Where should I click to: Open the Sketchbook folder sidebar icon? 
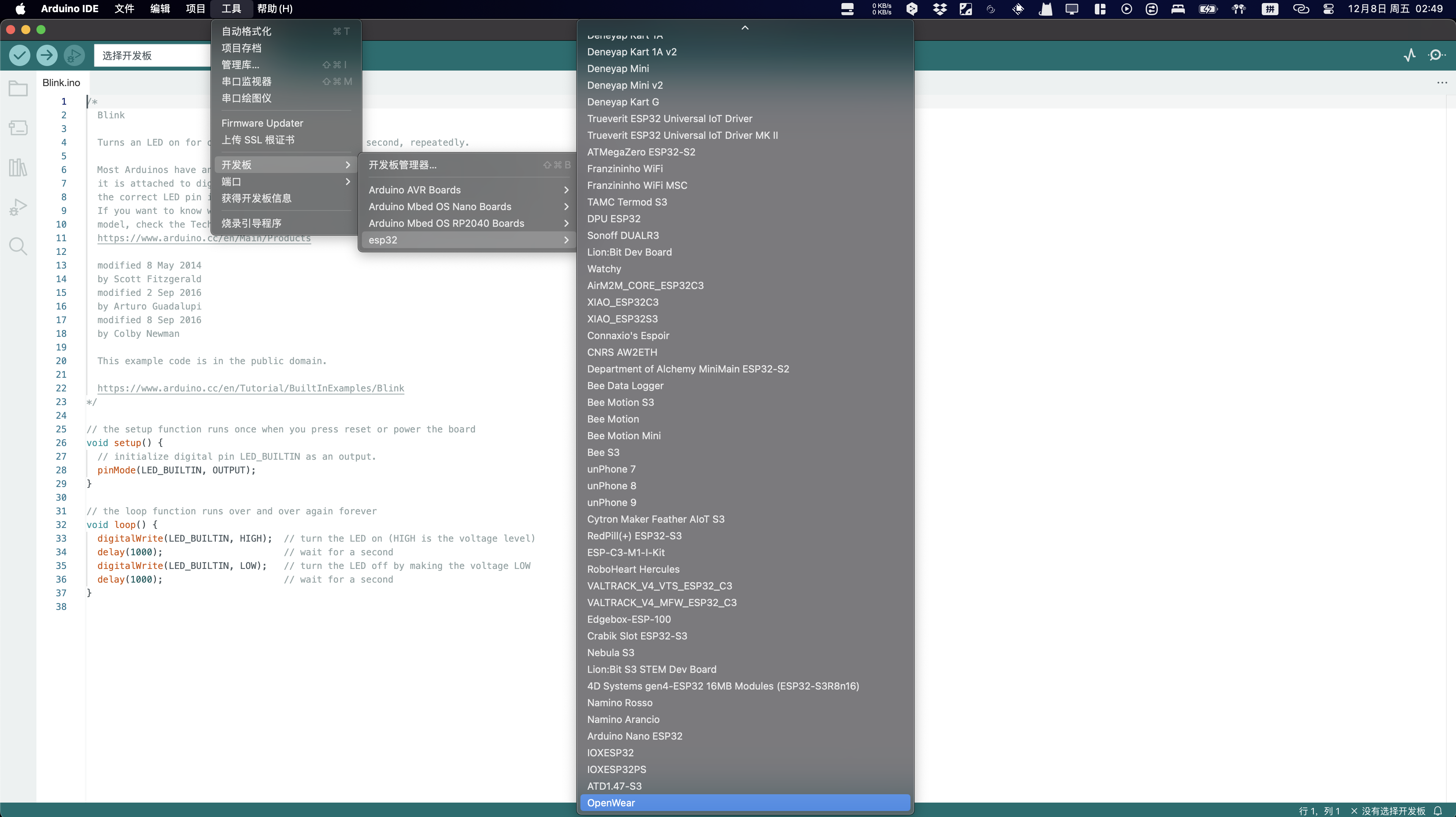click(18, 89)
